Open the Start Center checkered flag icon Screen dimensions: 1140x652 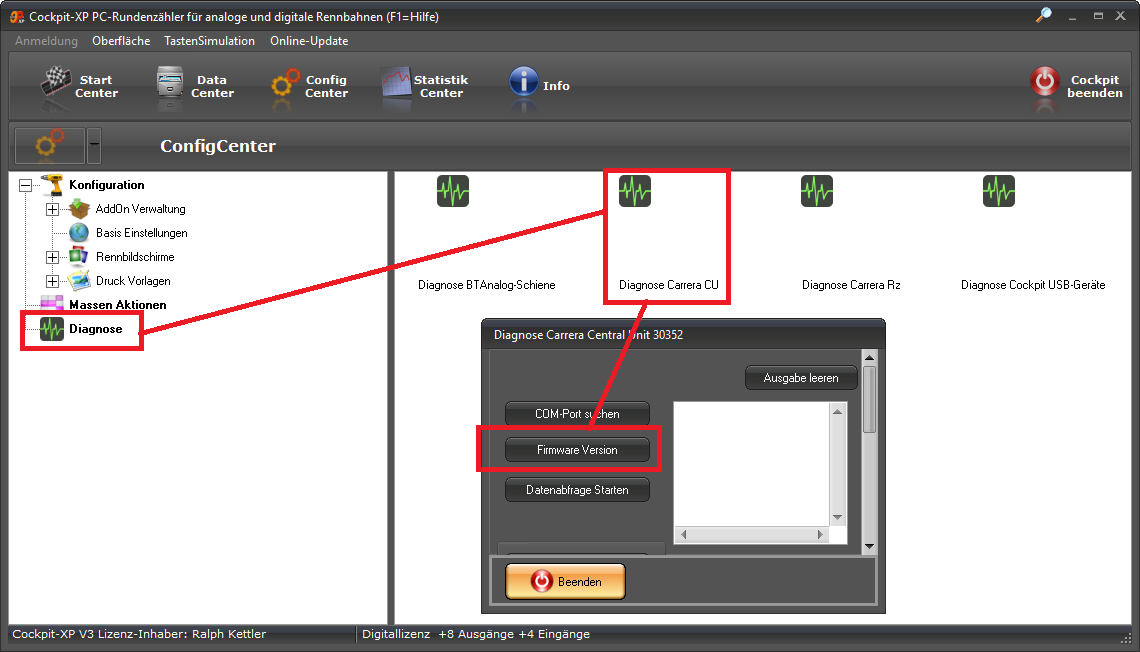pyautogui.click(x=55, y=81)
